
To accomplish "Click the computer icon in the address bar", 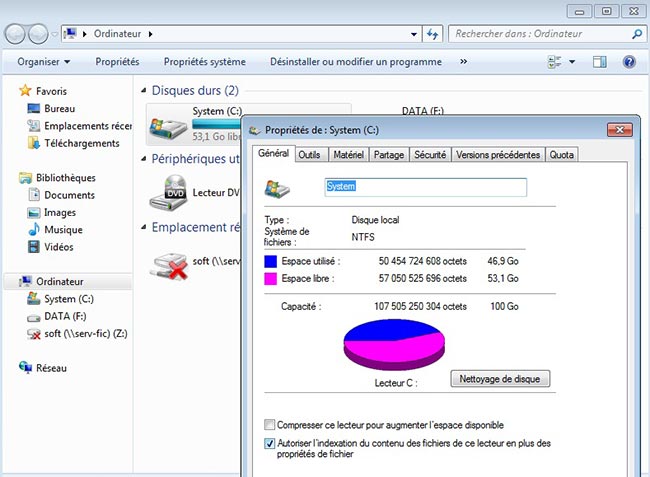I will pyautogui.click(x=71, y=34).
